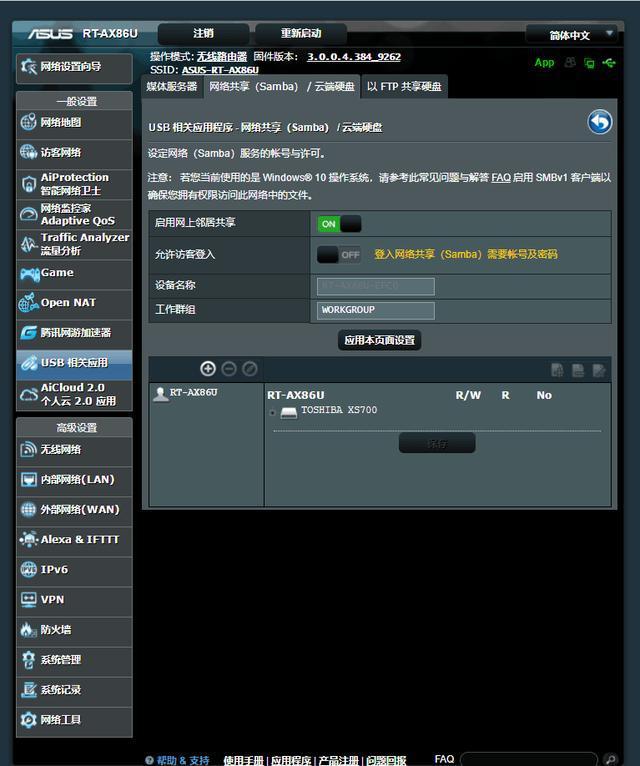This screenshot has height=766, width=640.
Task: Click 应用本页面设置 apply button
Action: [x=380, y=340]
